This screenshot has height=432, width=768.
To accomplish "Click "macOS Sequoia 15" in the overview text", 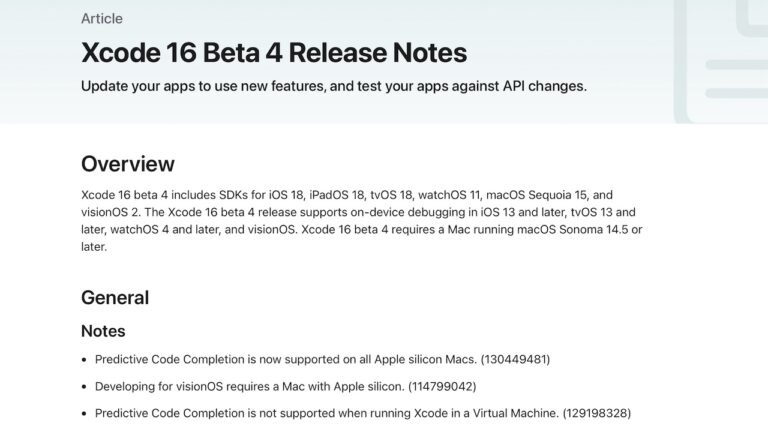I will click(x=534, y=195).
